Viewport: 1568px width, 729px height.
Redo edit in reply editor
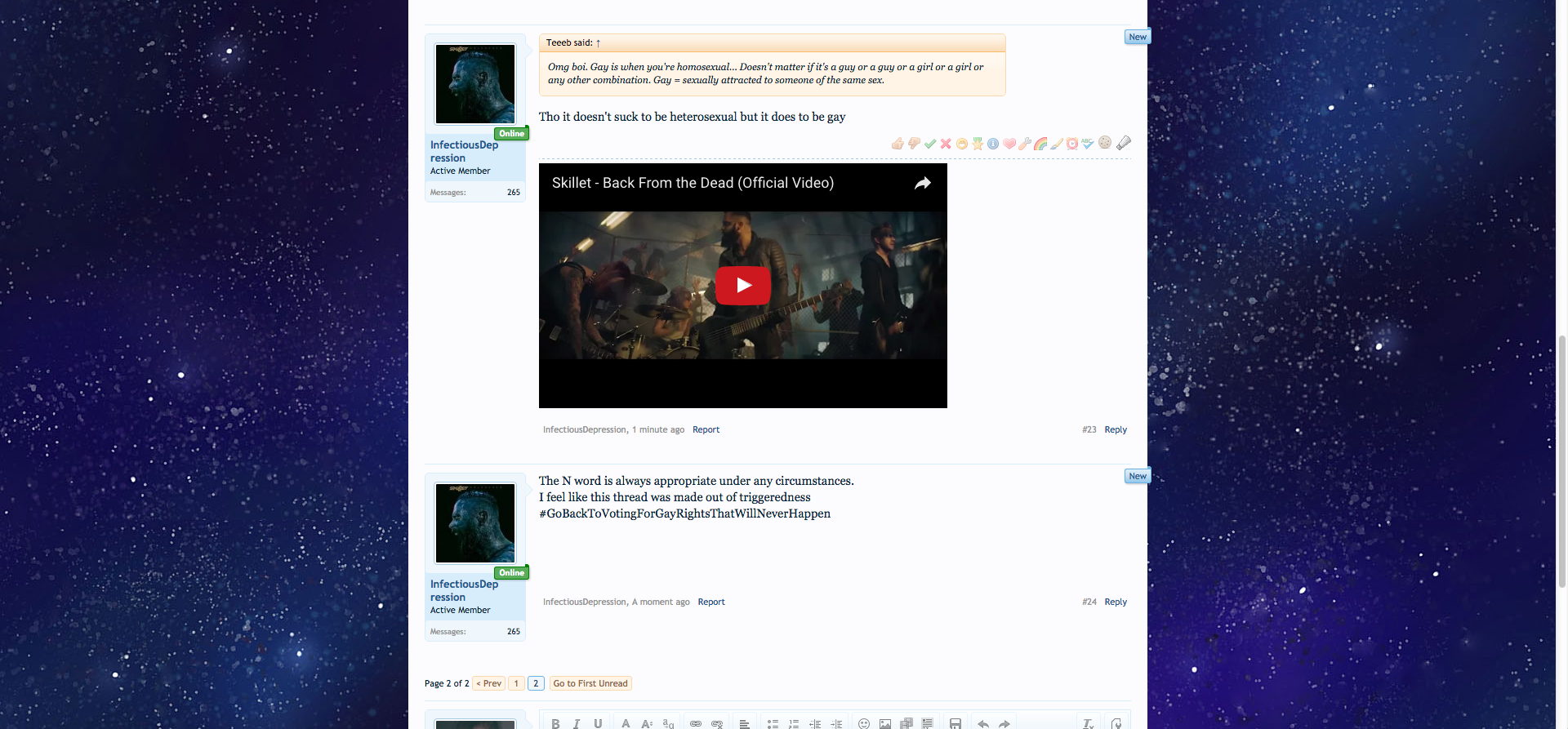[x=1004, y=723]
